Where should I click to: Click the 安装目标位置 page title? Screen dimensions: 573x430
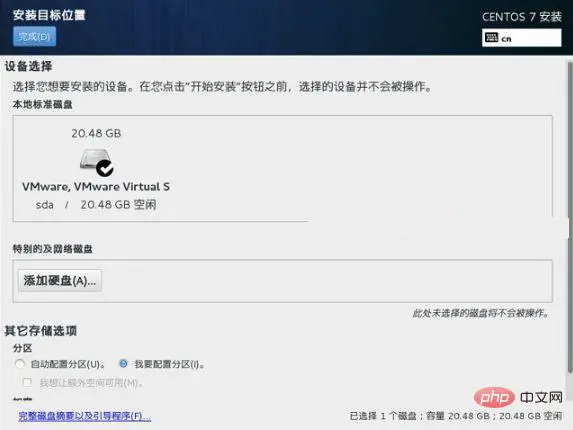[x=49, y=15]
